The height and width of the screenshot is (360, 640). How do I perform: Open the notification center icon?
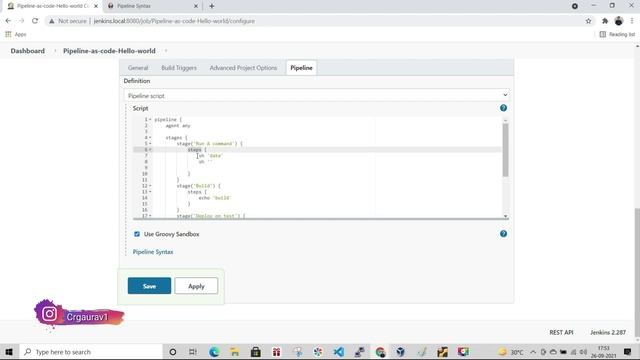point(627,352)
